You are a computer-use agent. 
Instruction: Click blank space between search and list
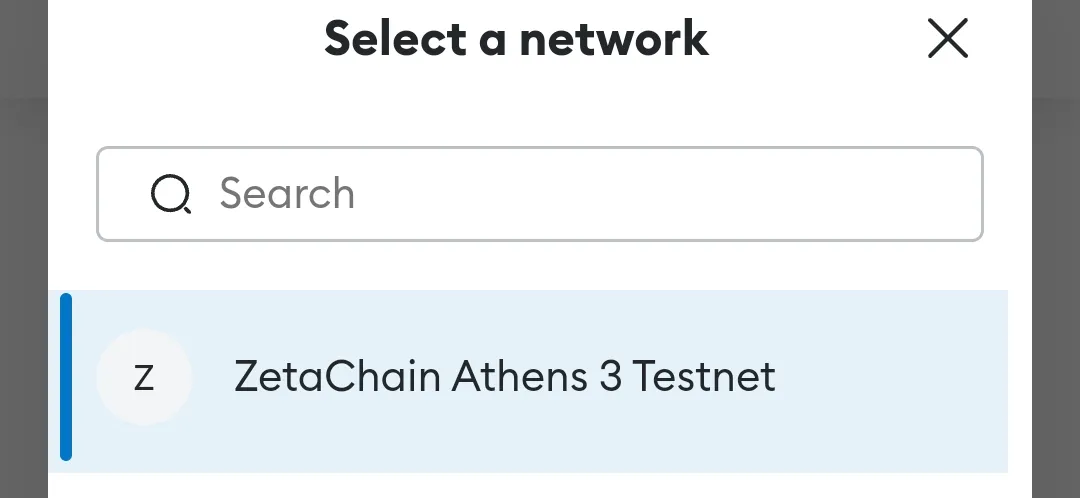[540, 266]
